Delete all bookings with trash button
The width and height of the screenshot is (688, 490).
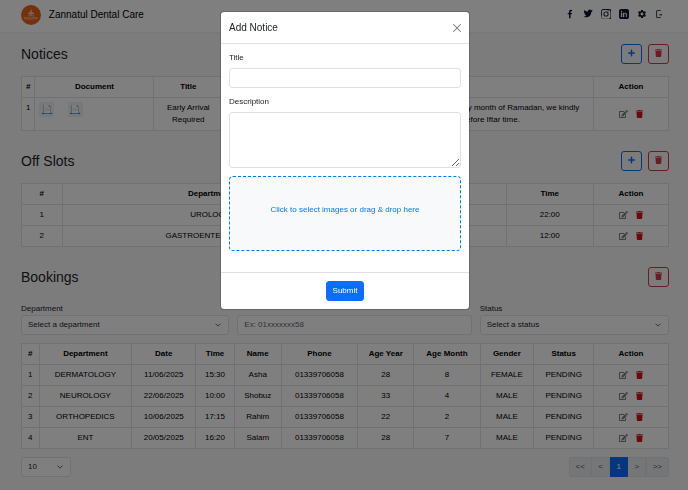coord(658,277)
